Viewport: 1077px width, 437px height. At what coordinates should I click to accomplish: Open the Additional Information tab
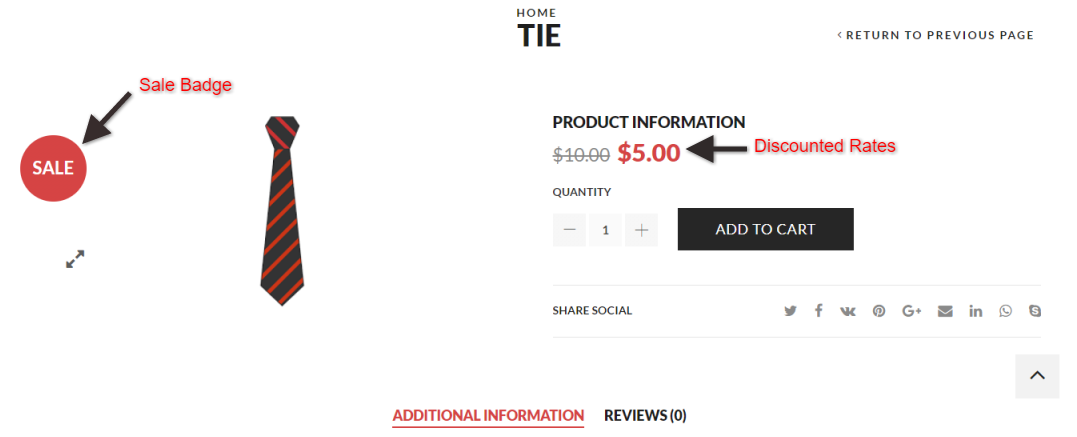point(488,415)
